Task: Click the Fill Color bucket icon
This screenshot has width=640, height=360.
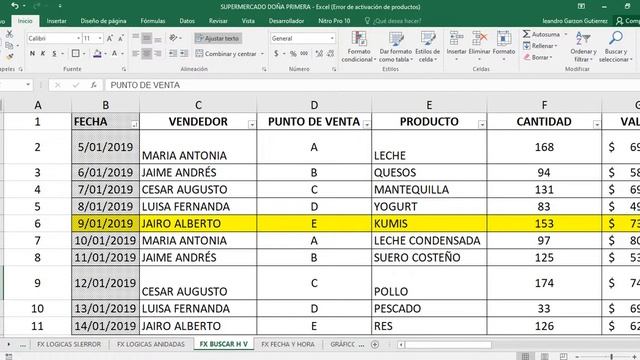Action: (97, 53)
